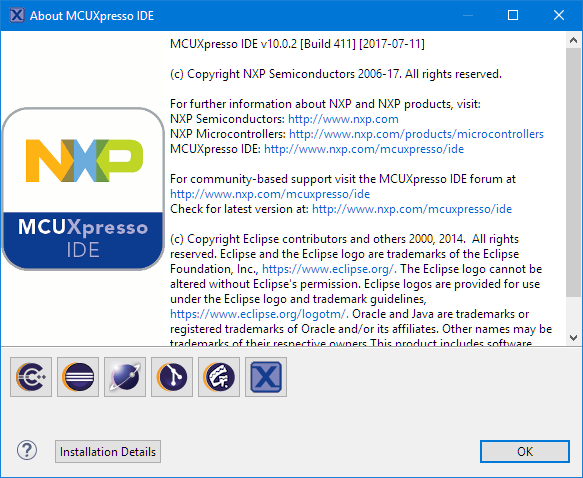
Task: Open the MCUXpresso IDE forum link
Action: [x=270, y=194]
